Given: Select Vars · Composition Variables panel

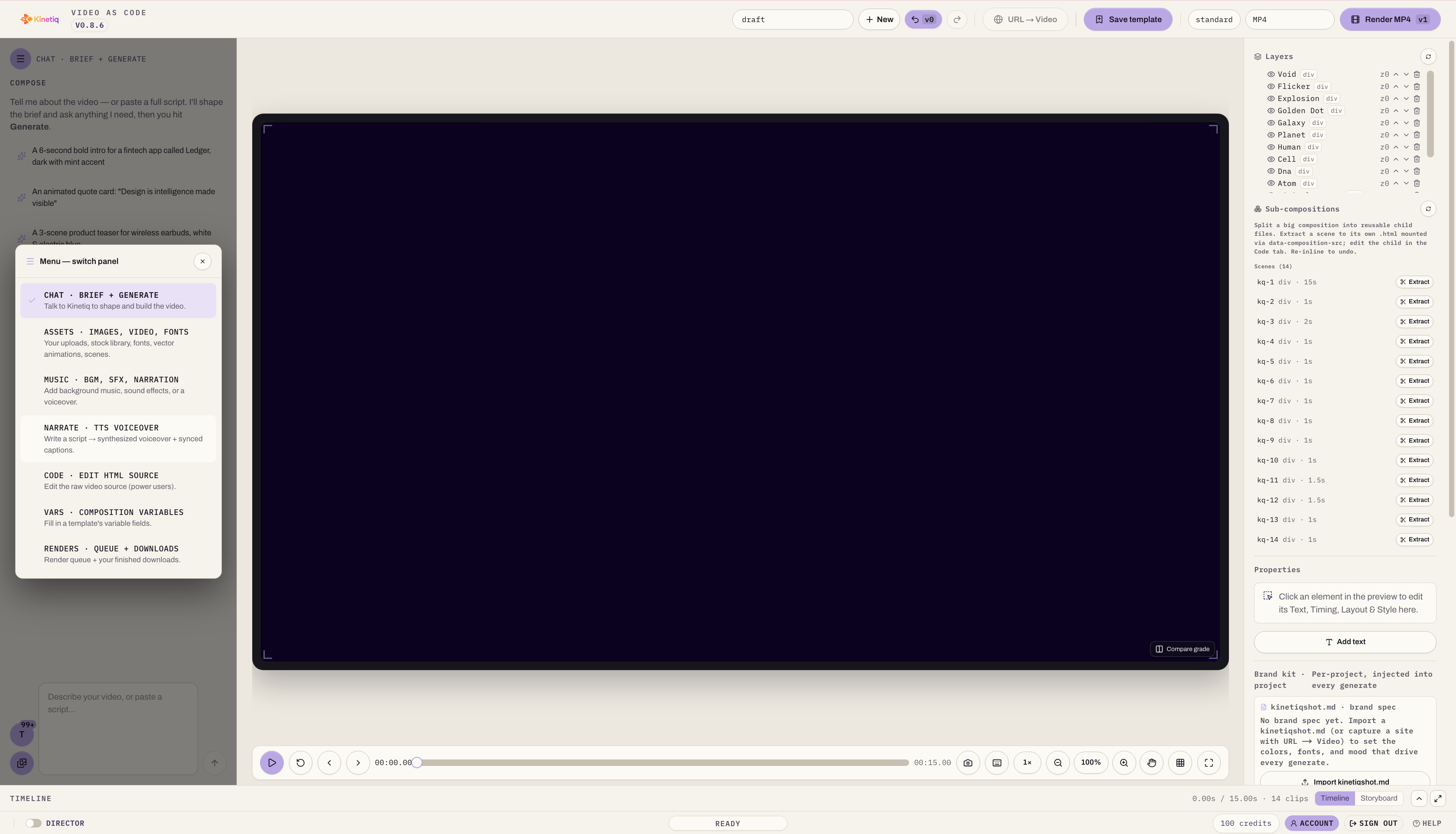Looking at the screenshot, I should [118, 517].
